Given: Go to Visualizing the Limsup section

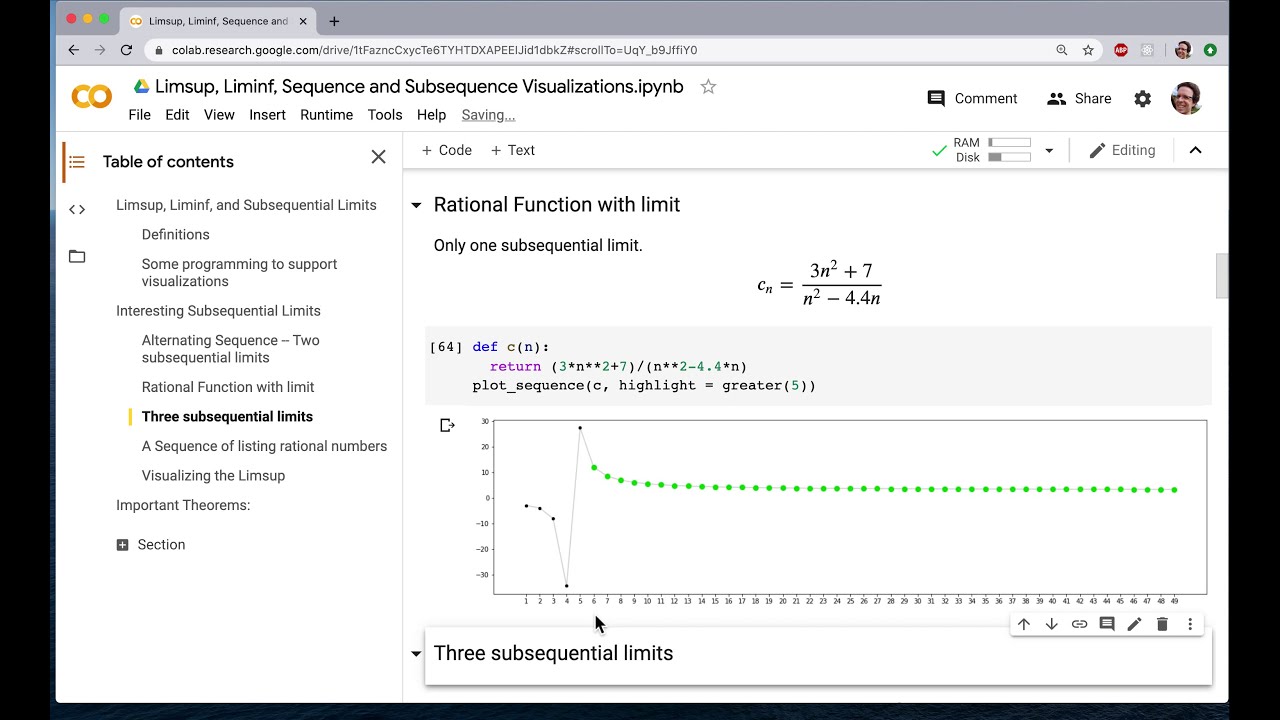Looking at the screenshot, I should 213,476.
